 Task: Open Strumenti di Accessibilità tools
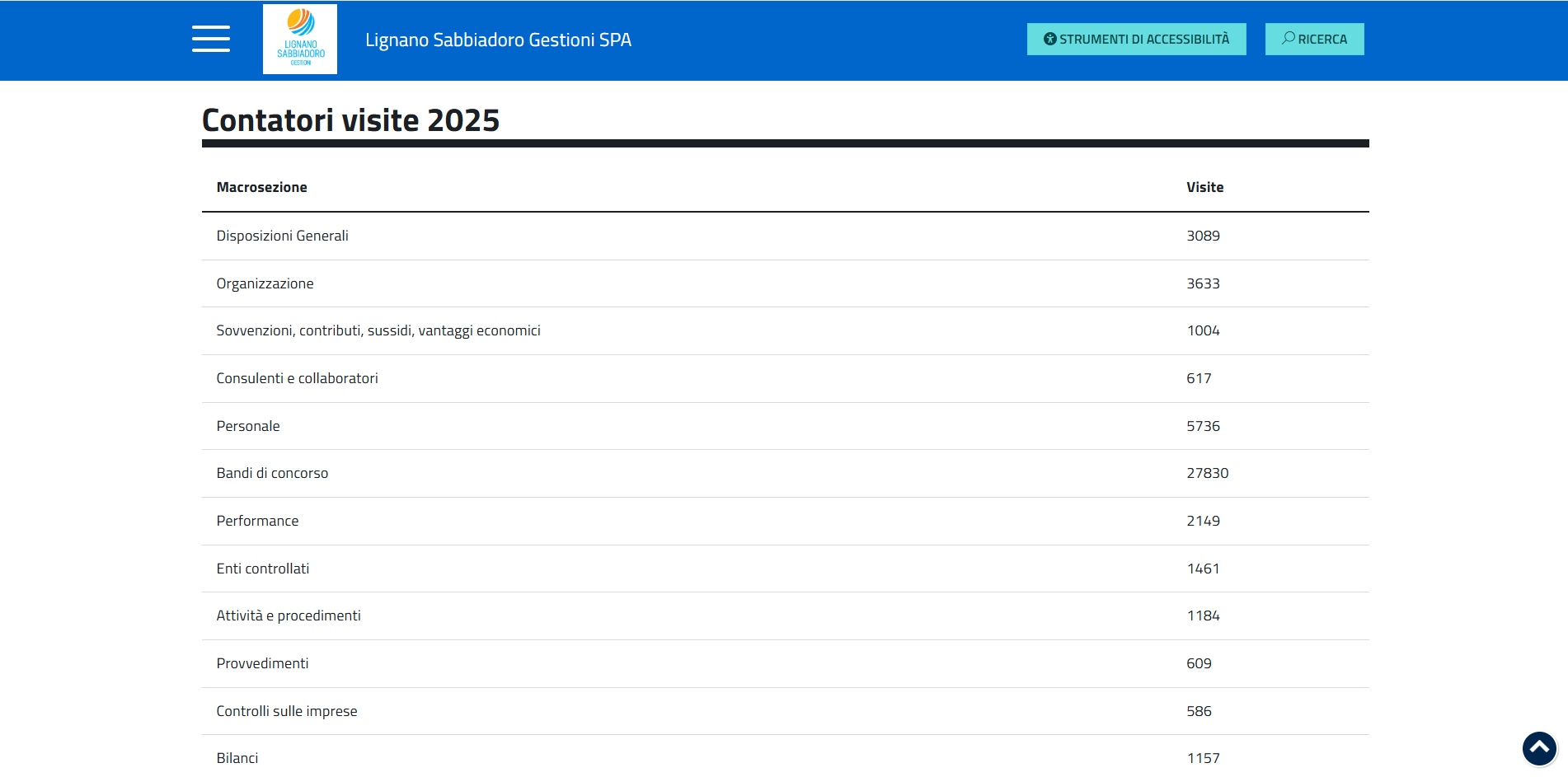point(1136,40)
